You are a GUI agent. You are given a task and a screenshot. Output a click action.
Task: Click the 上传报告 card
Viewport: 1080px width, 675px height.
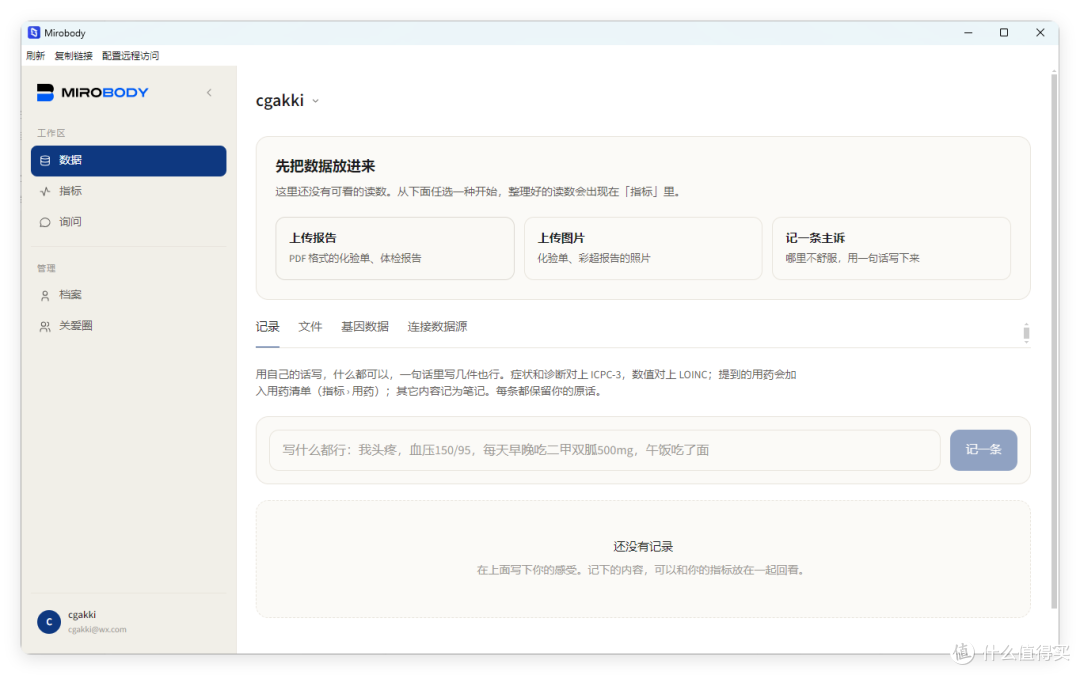tap(395, 249)
